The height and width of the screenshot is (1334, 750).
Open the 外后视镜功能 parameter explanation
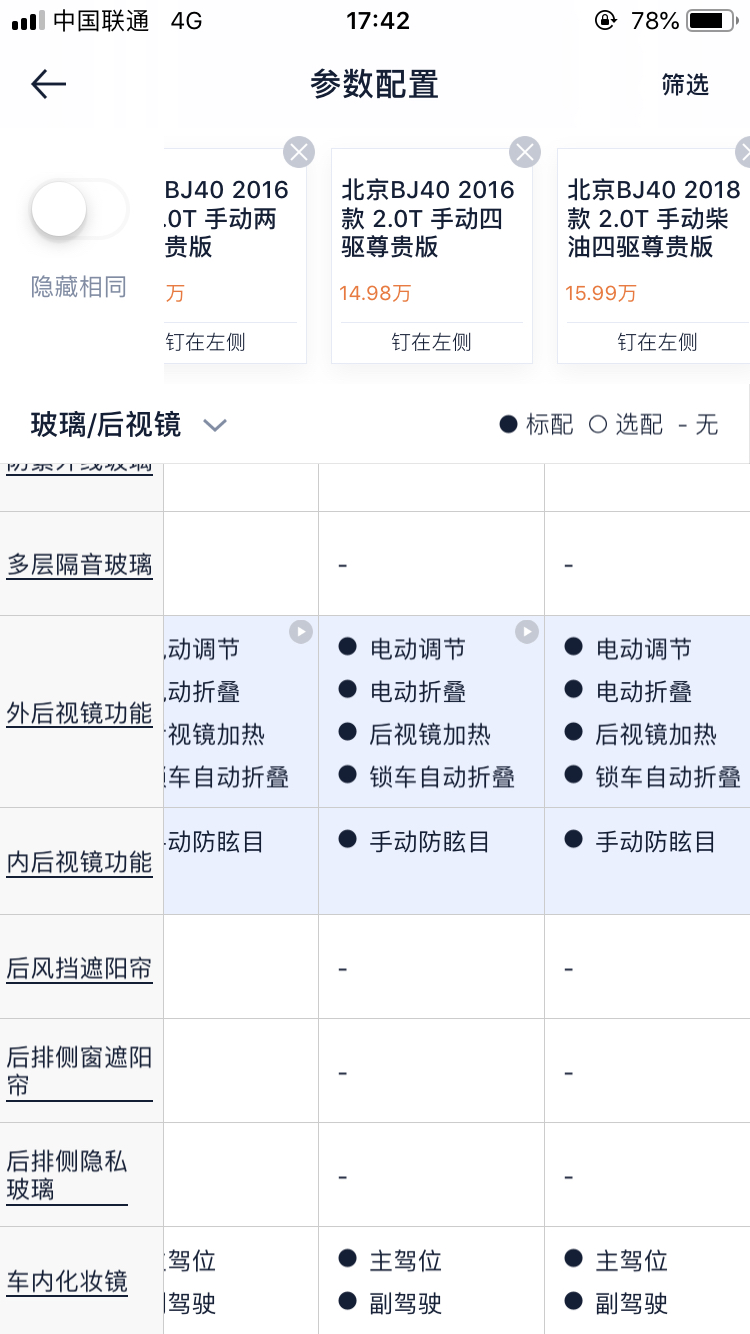click(80, 713)
